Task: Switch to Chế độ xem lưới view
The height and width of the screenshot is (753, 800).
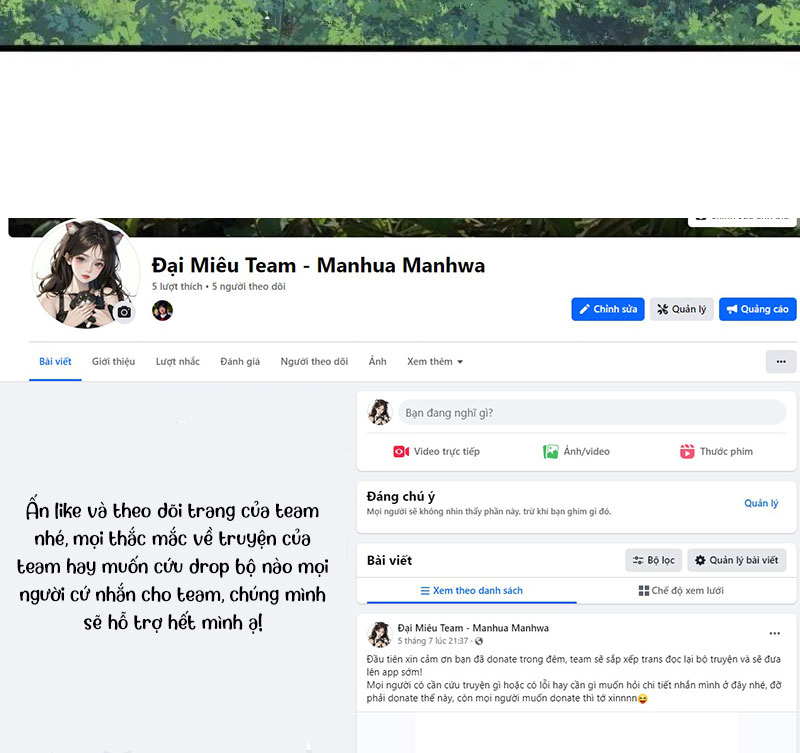Action: 680,591
